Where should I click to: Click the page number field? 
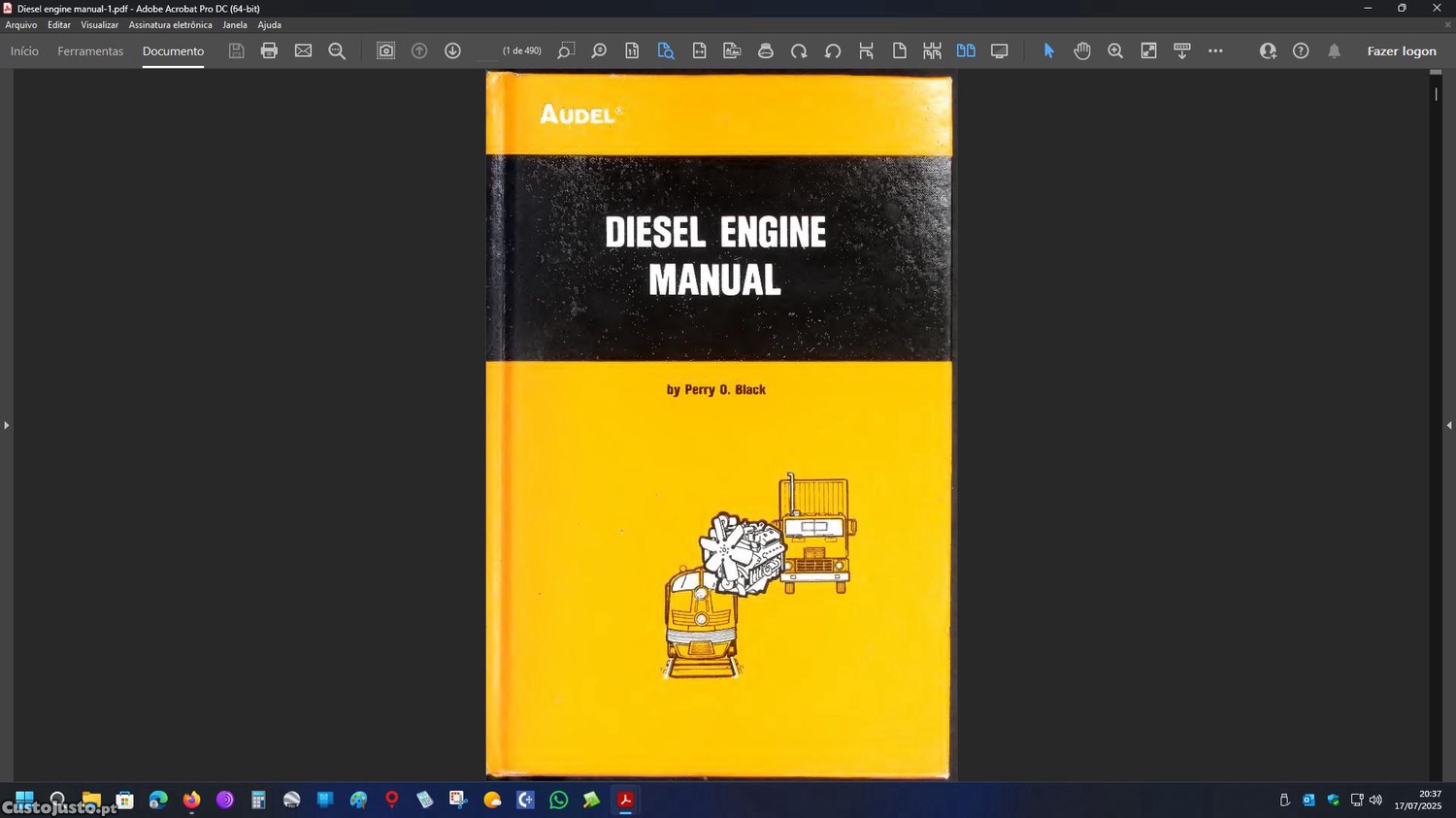pos(489,50)
